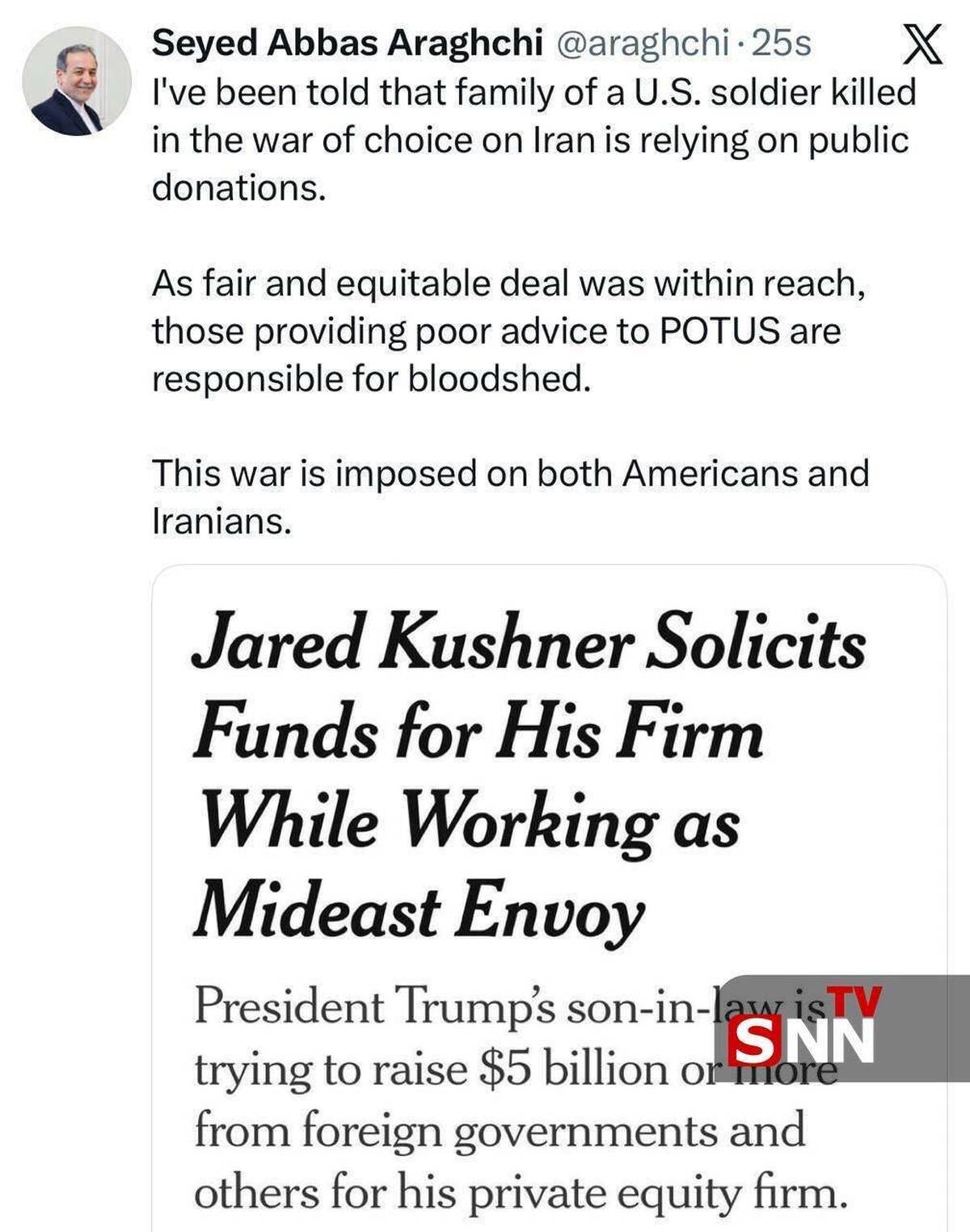The image size is (970, 1232).
Task: Click the $5 billion text in article
Action: tap(573, 1069)
